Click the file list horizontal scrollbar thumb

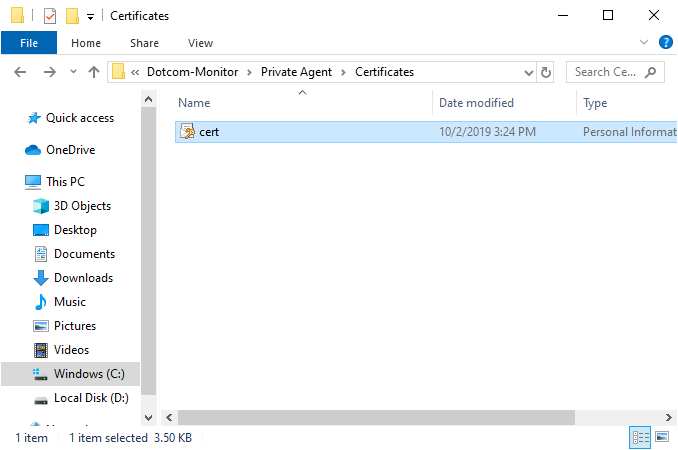[376, 418]
